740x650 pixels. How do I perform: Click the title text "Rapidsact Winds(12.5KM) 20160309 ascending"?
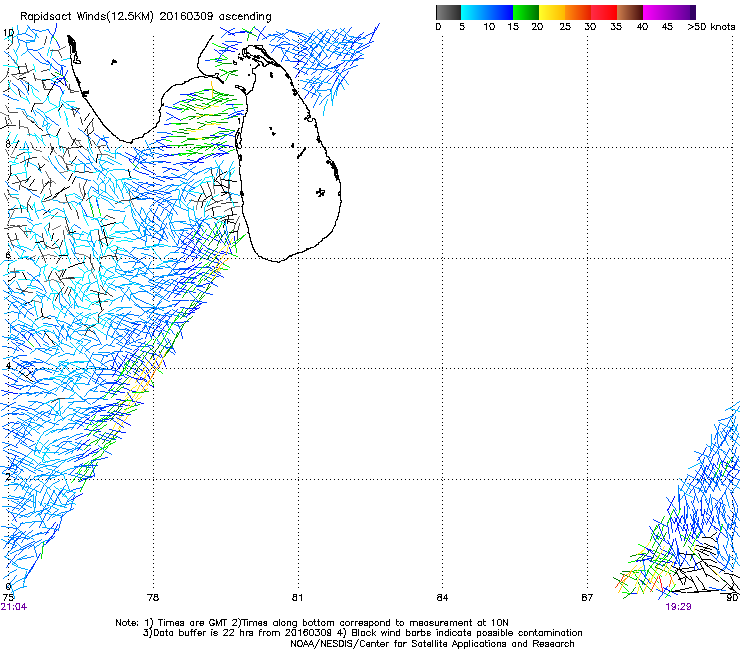146,17
